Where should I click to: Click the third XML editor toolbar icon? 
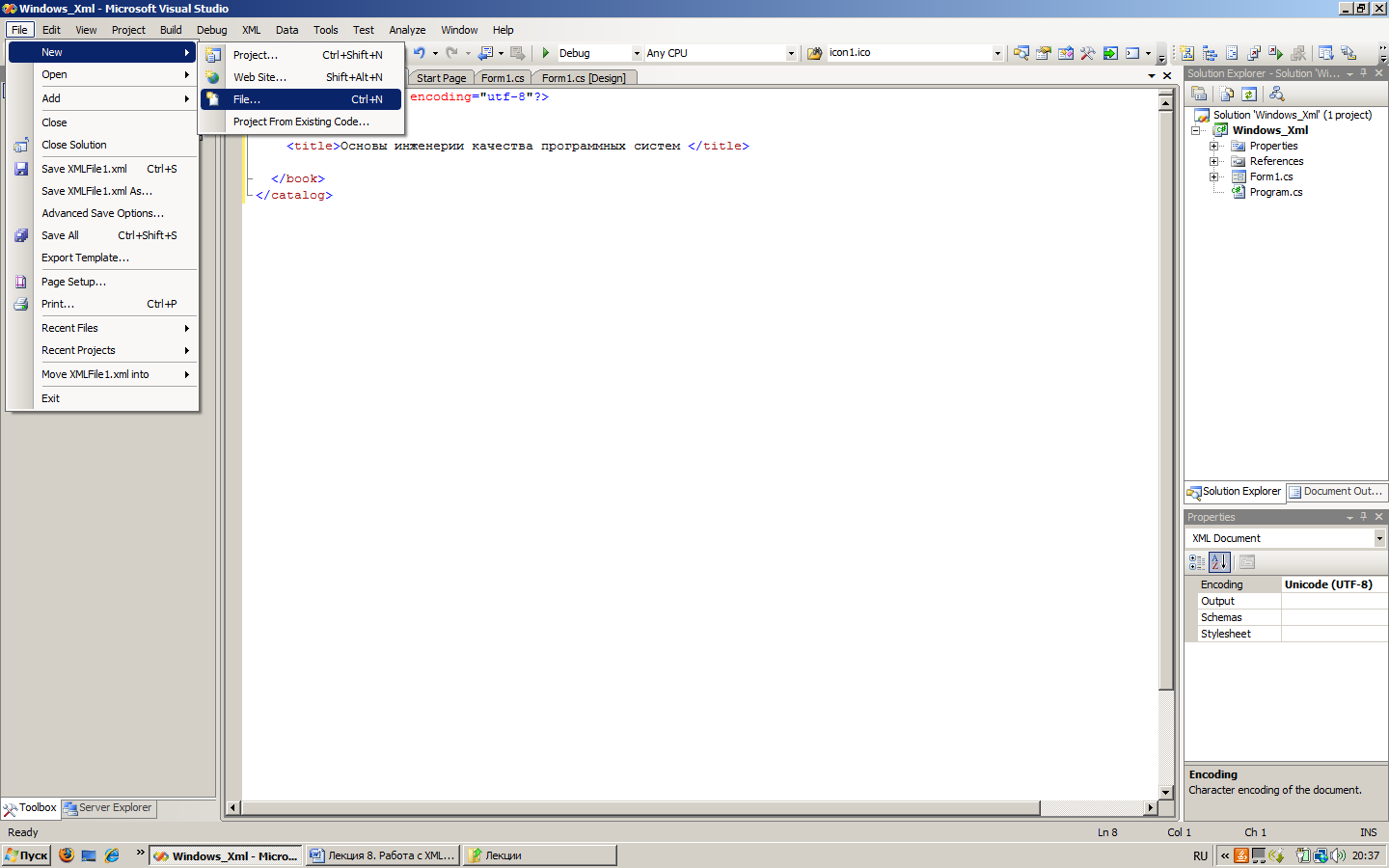1232,53
